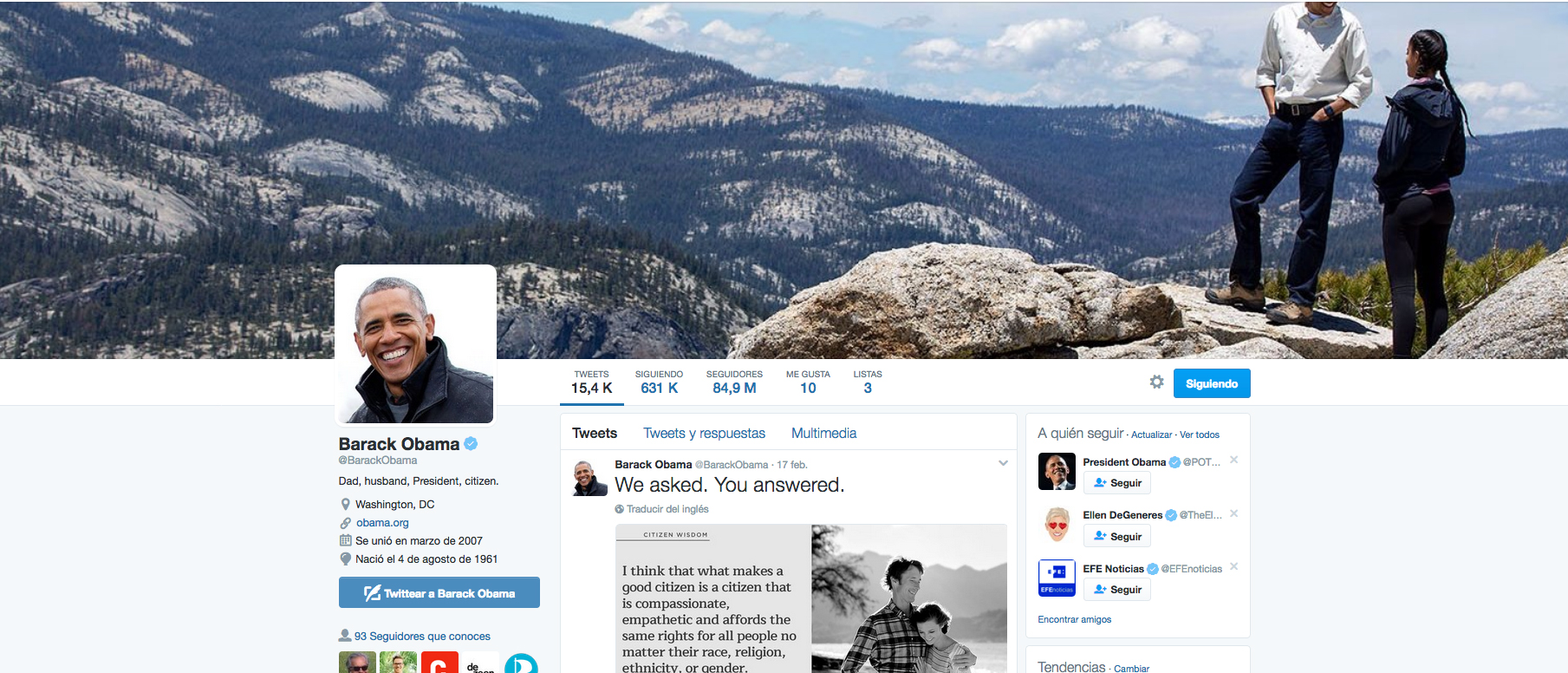Follow EFE Noticias with Seguir button
Image resolution: width=1568 pixels, height=673 pixels.
[1116, 590]
